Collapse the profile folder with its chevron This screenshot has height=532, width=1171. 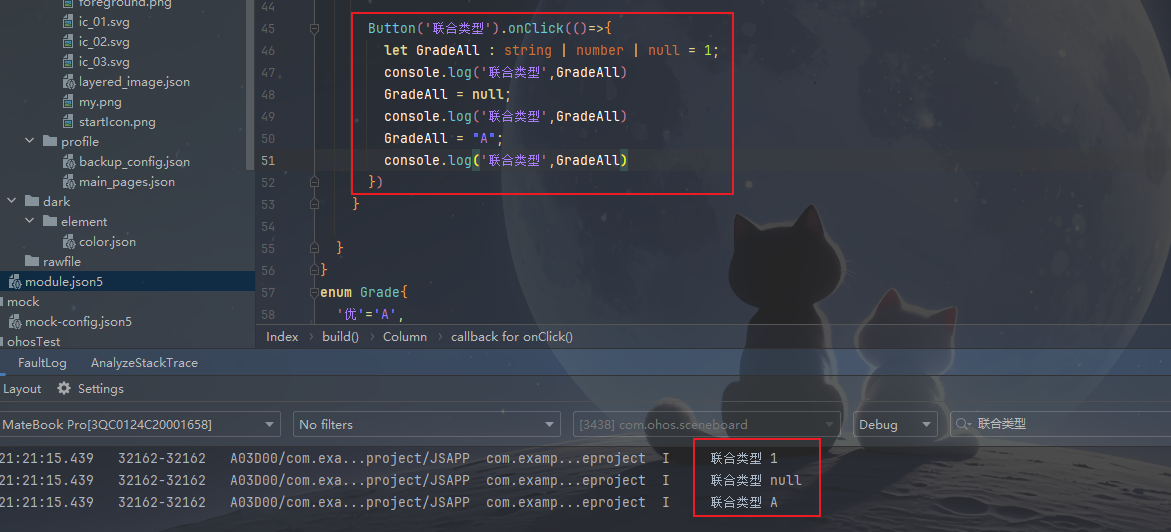point(30,141)
